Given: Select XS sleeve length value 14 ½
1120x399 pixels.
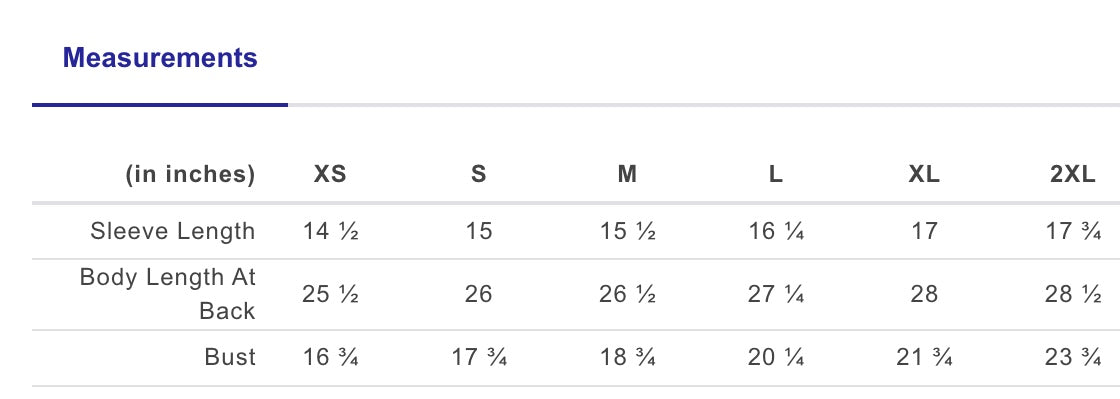Looking at the screenshot, I should [x=330, y=231].
